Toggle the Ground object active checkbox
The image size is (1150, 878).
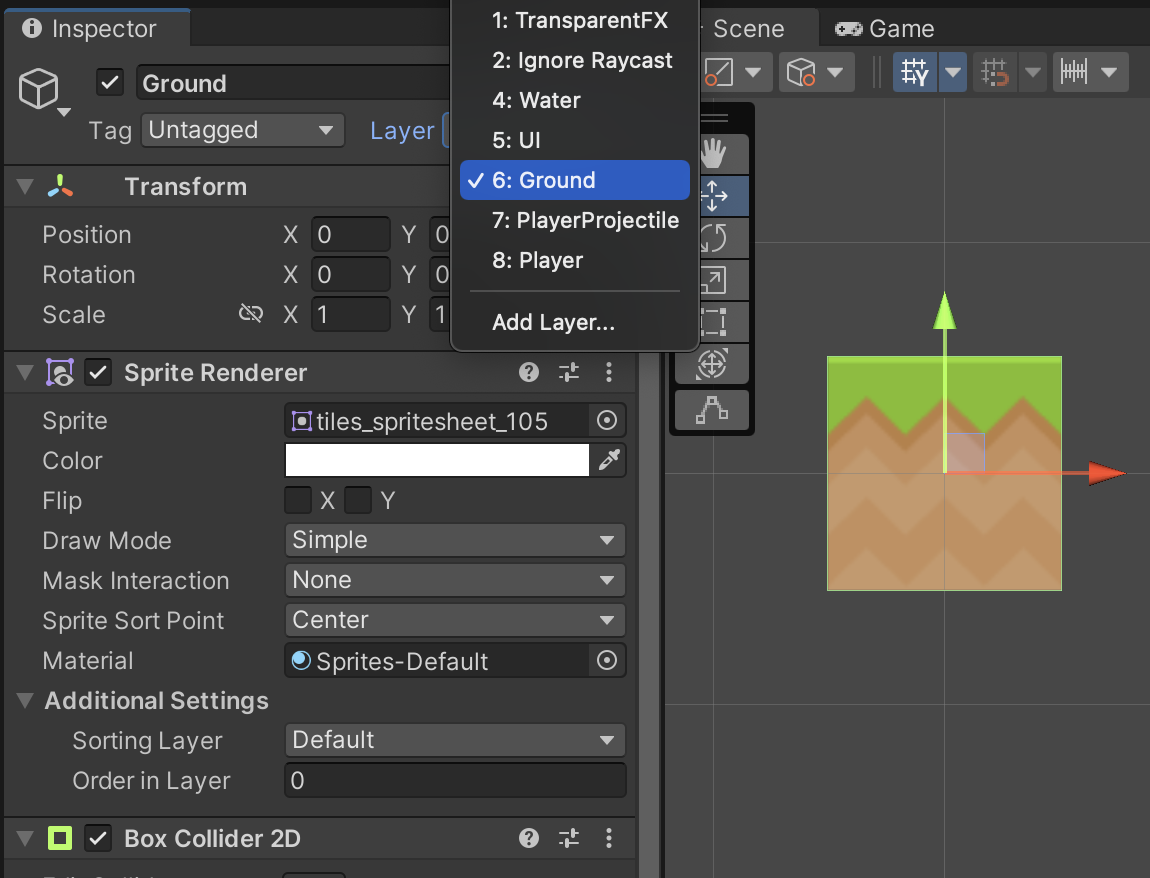tap(110, 83)
